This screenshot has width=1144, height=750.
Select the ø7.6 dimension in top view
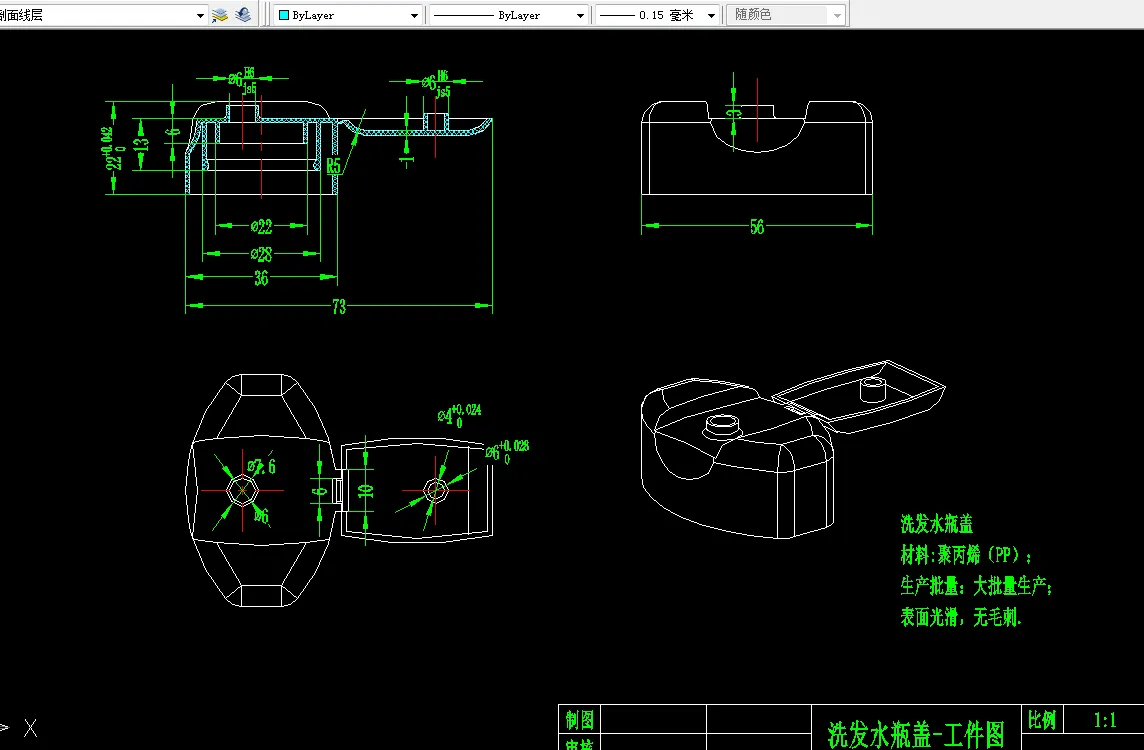[262, 465]
